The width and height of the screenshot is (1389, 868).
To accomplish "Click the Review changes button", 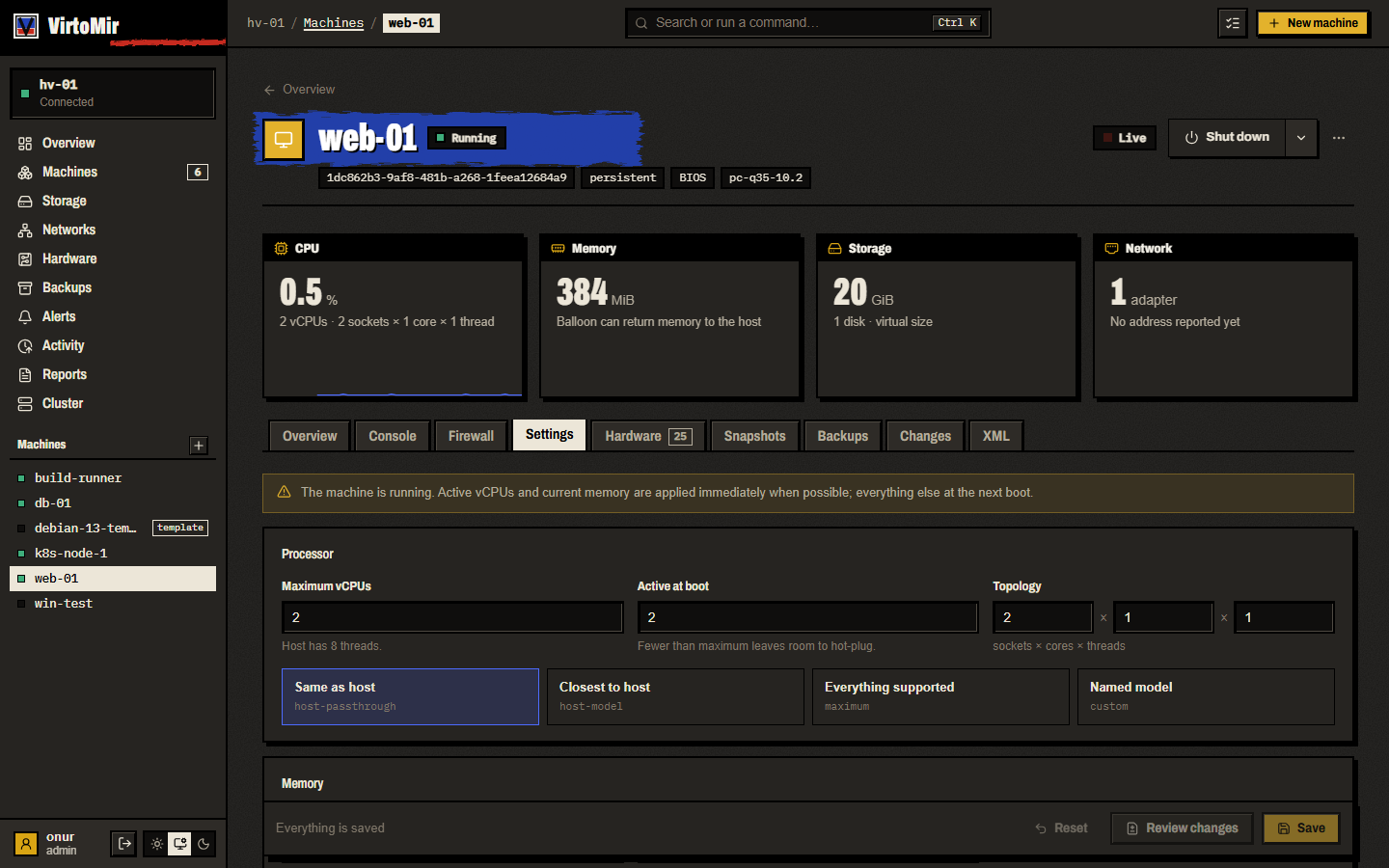I will pyautogui.click(x=1182, y=827).
